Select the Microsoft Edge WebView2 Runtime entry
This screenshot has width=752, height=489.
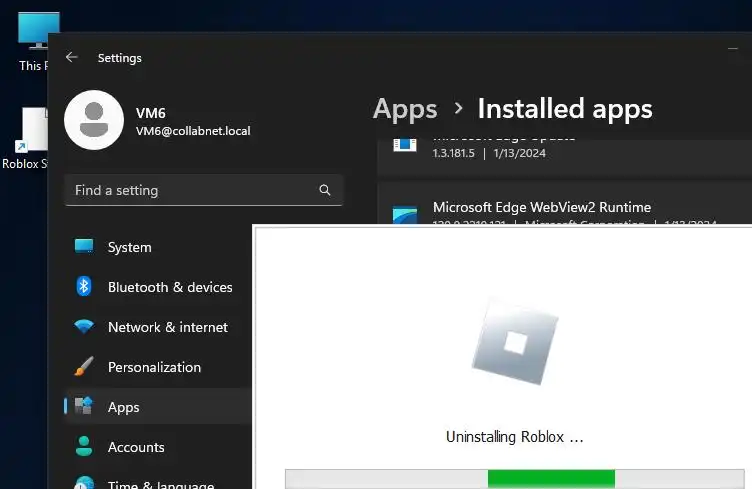564,203
